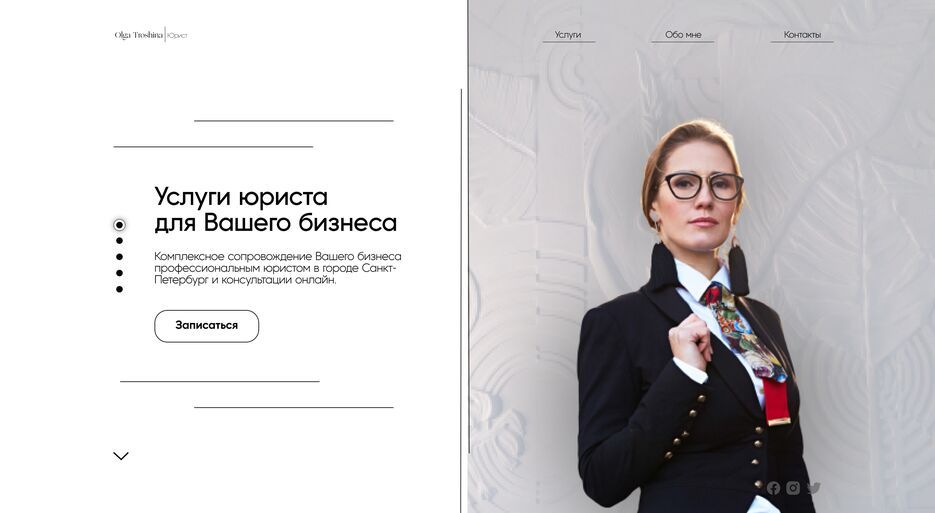Click the down chevron arrow below the lines
Image resolution: width=935 pixels, height=513 pixels.
coord(121,456)
